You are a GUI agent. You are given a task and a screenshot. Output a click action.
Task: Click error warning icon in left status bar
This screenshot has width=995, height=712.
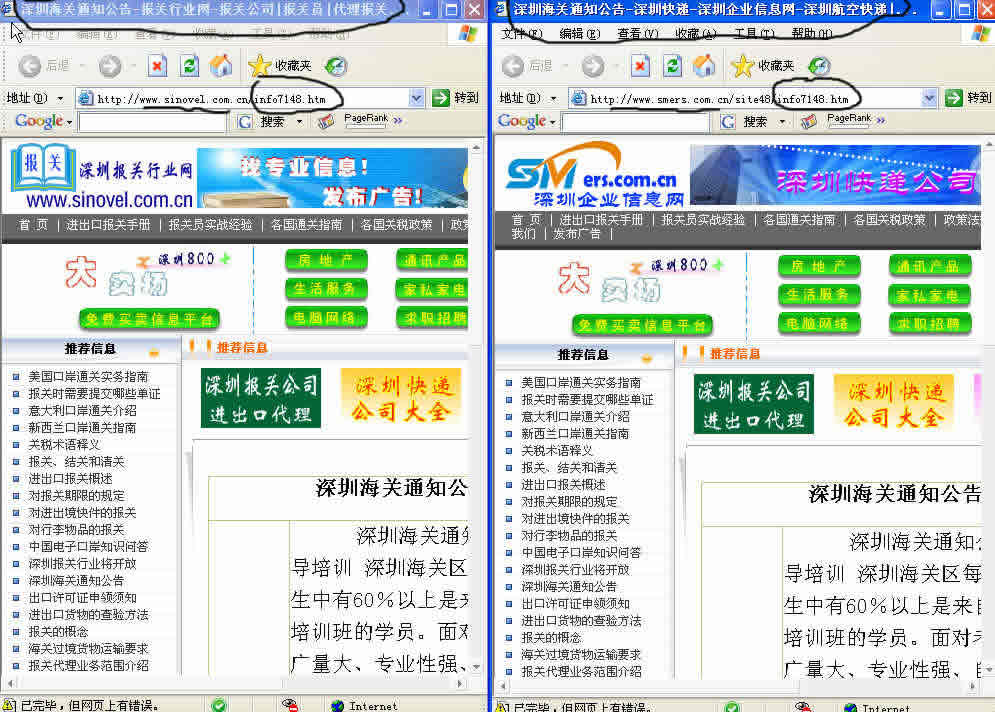(9, 705)
